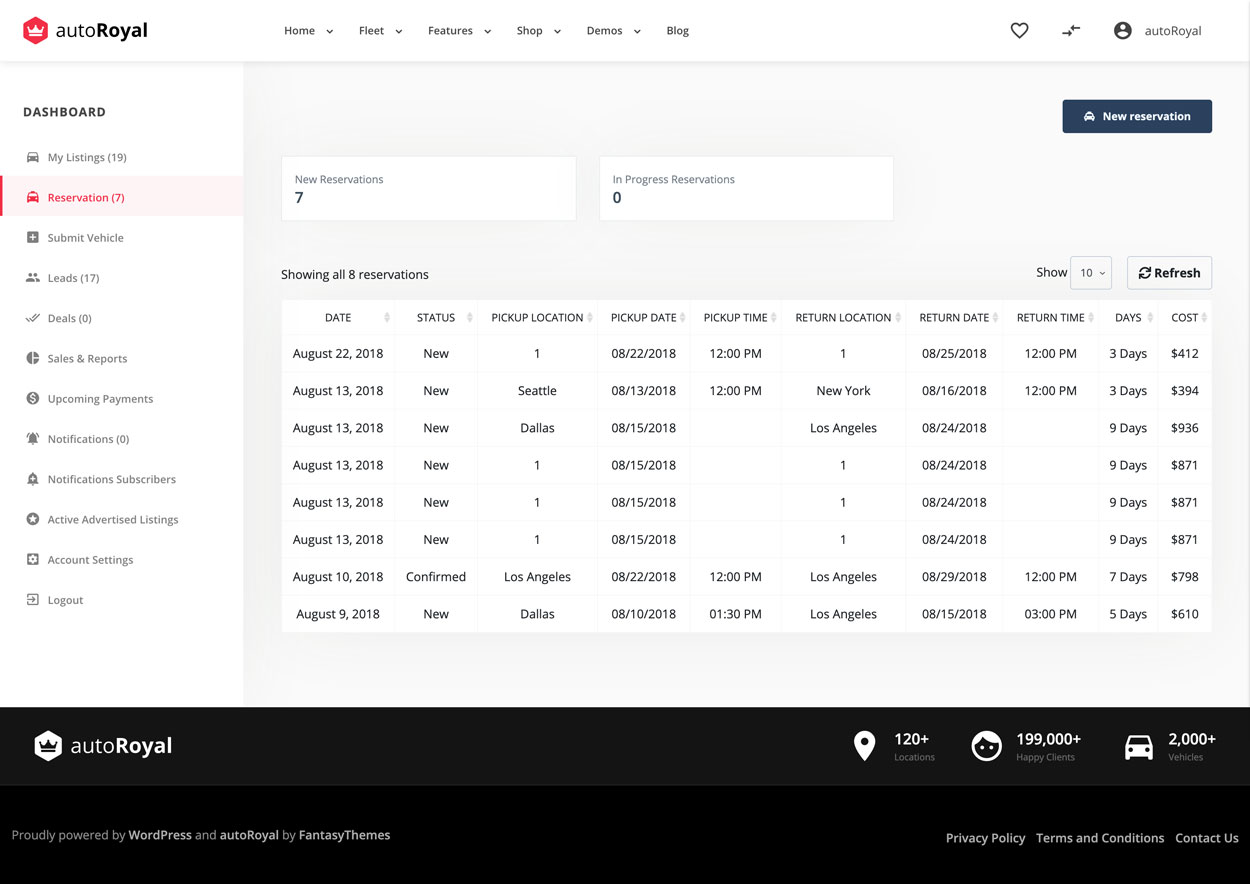Image resolution: width=1250 pixels, height=884 pixels.
Task: Click the Seattle pickup location cell
Action: click(x=537, y=390)
